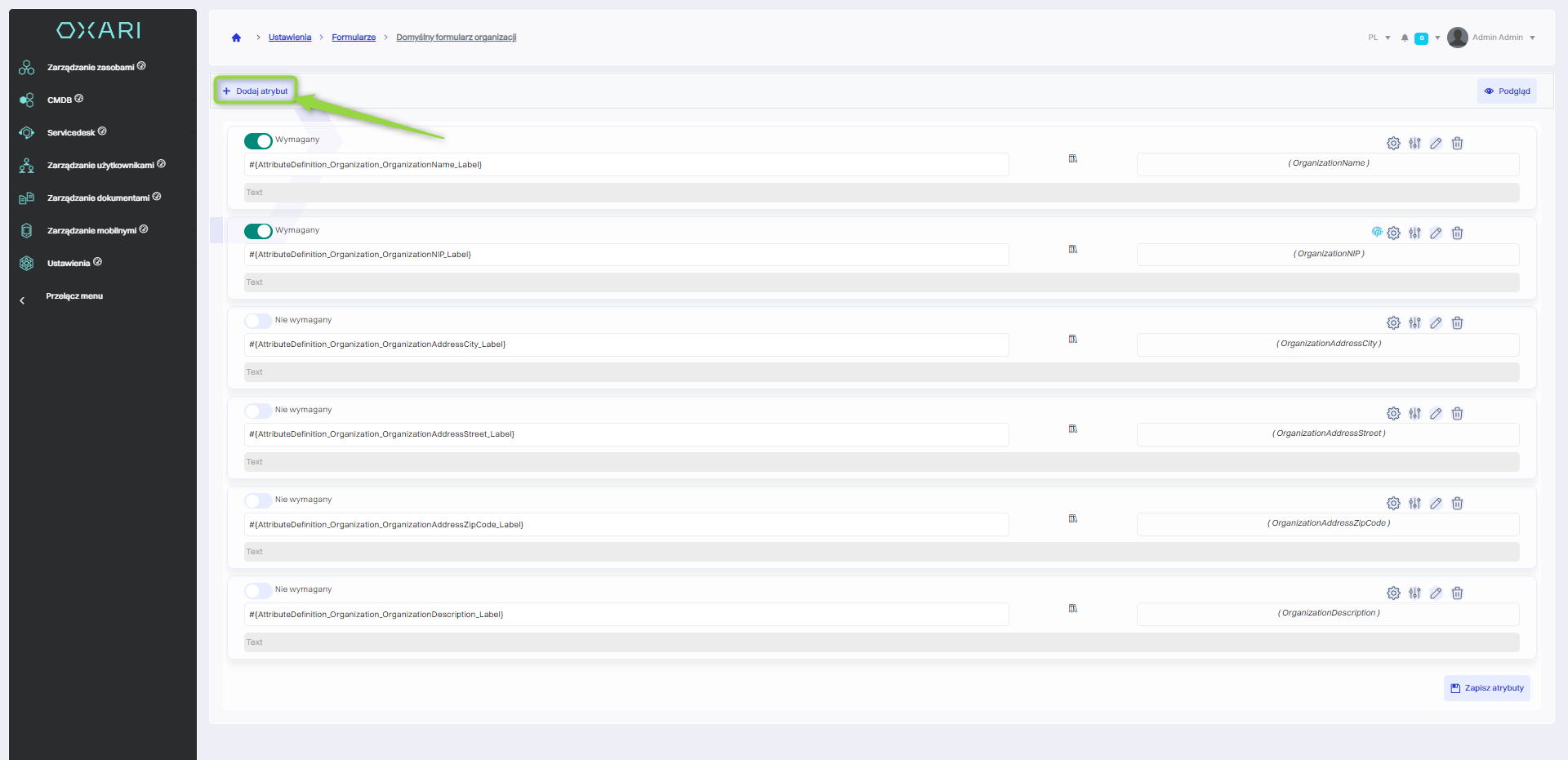Open notifications bell icon
Image resolution: width=1568 pixels, height=760 pixels.
[1405, 38]
